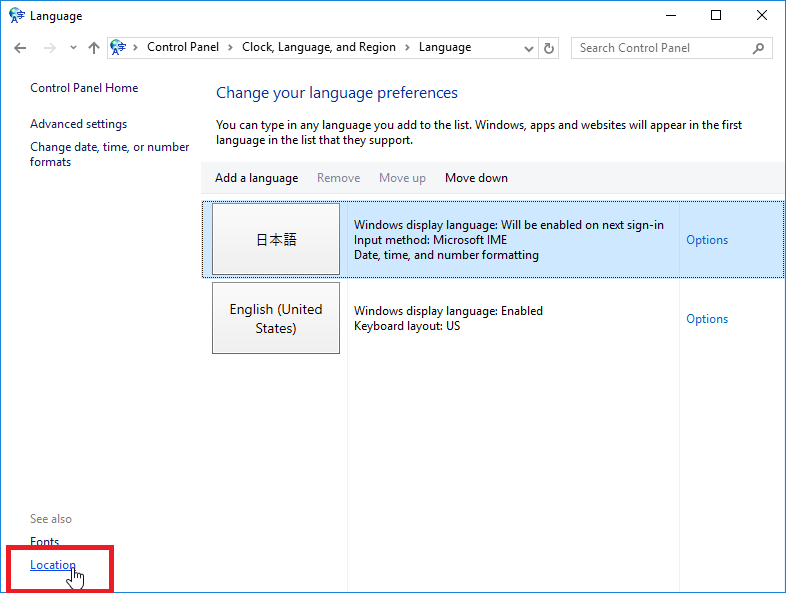Expand the address bar history dropdown
This screenshot has width=786, height=593.
[x=529, y=48]
